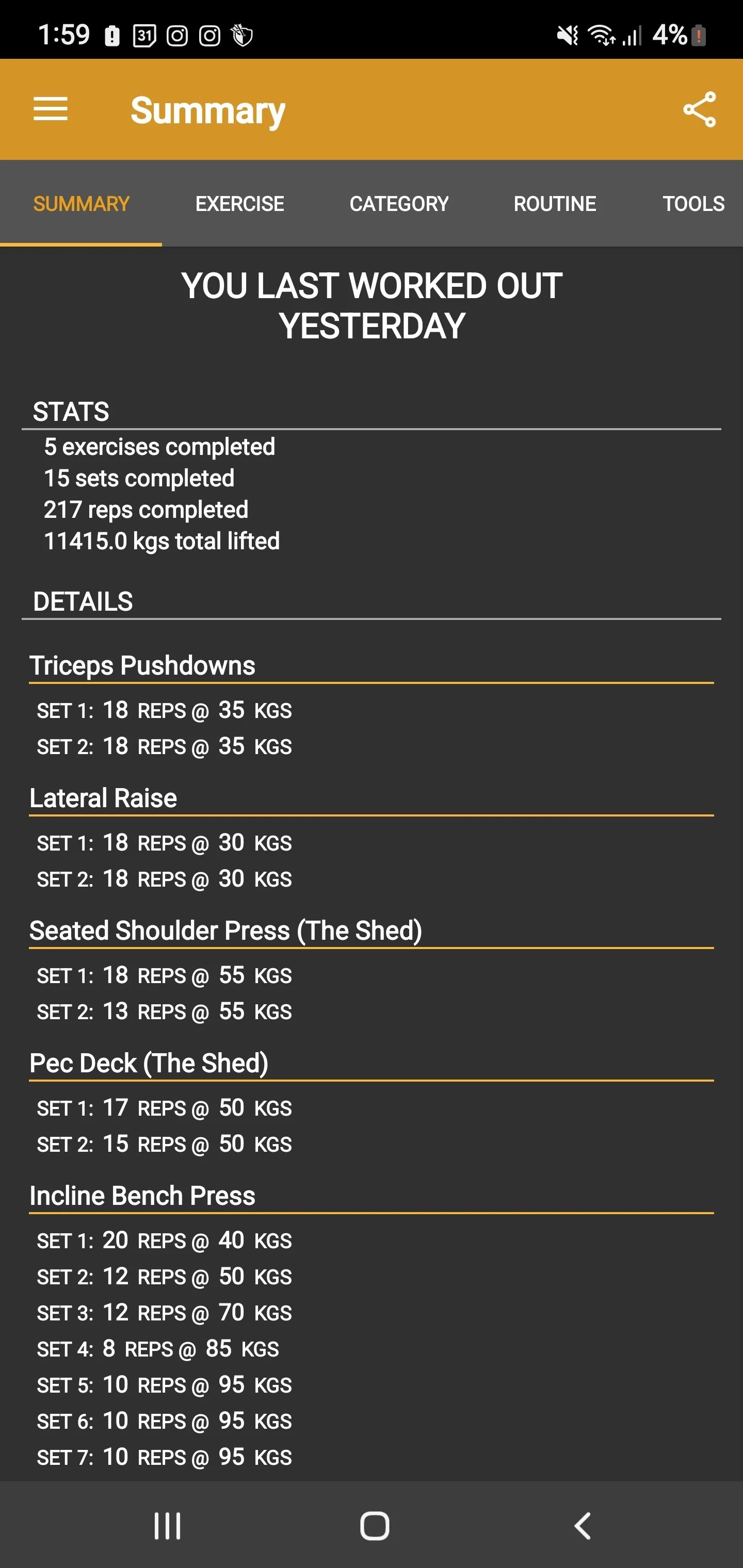Tap the muted sound status icon
The height and width of the screenshot is (1568, 743).
coord(567,35)
